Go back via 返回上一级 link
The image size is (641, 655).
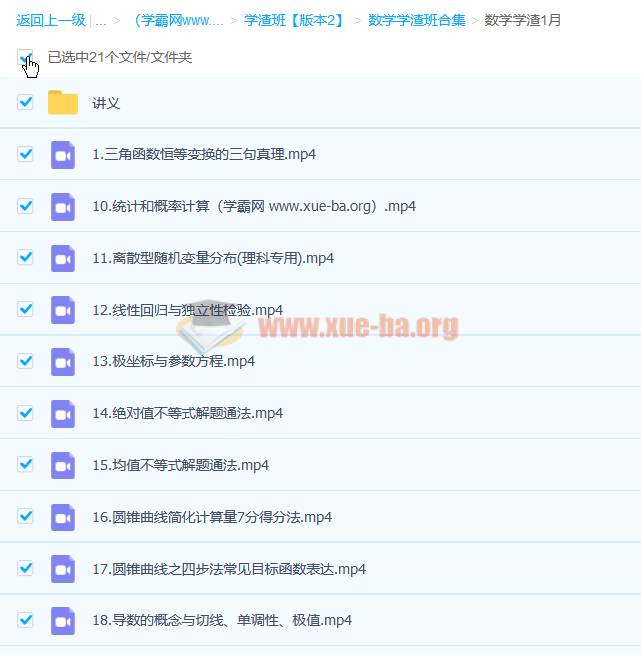tap(51, 20)
